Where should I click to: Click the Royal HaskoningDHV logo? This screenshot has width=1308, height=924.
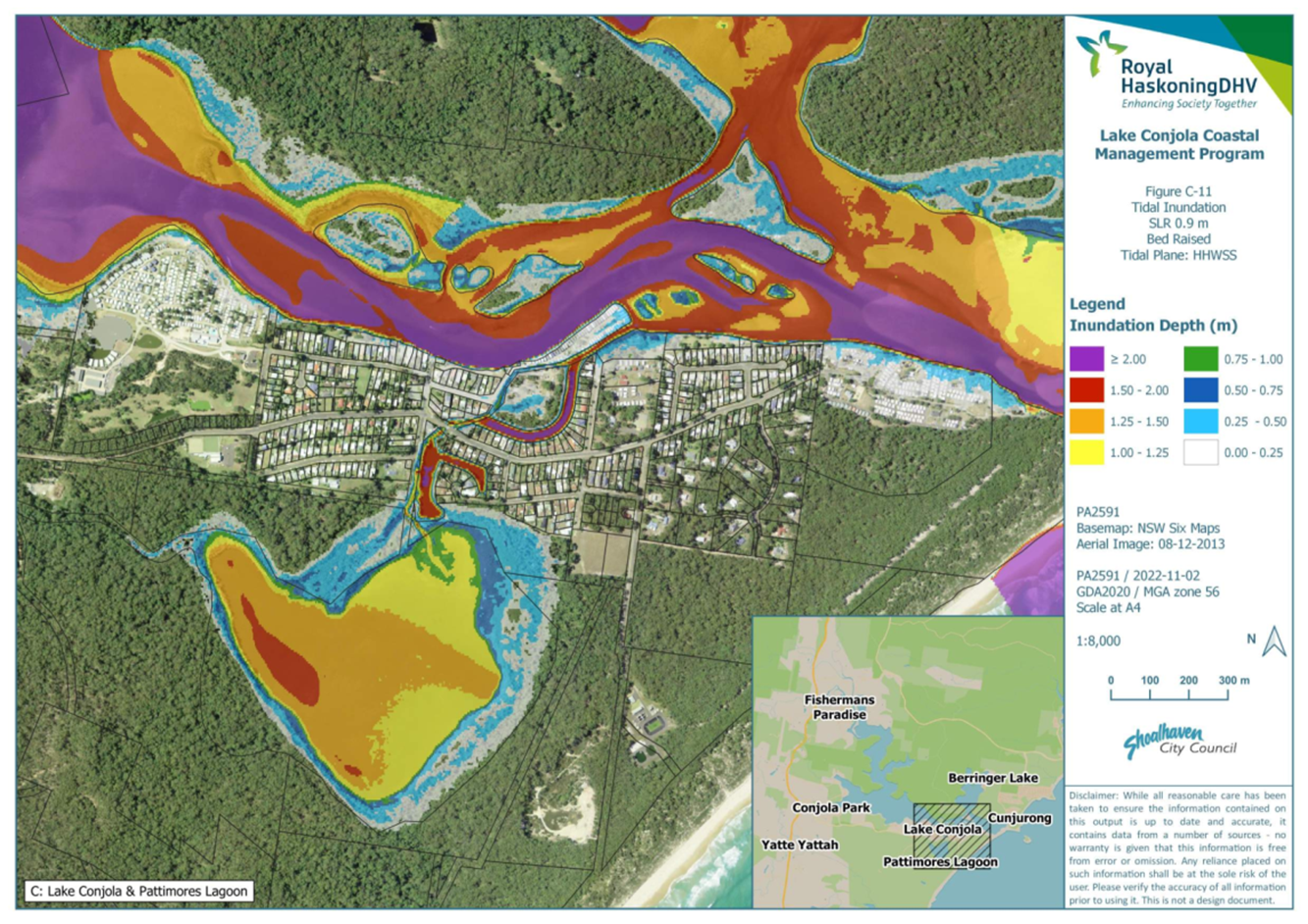1168,72
